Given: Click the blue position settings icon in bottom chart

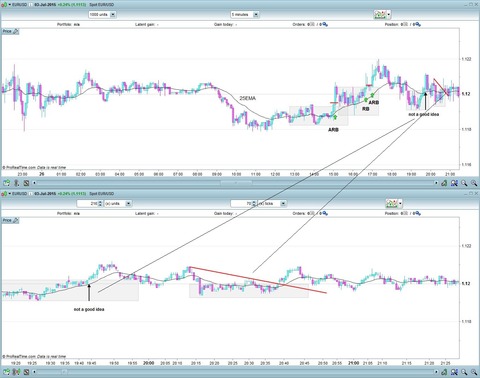Looking at the screenshot, I should point(418,214).
